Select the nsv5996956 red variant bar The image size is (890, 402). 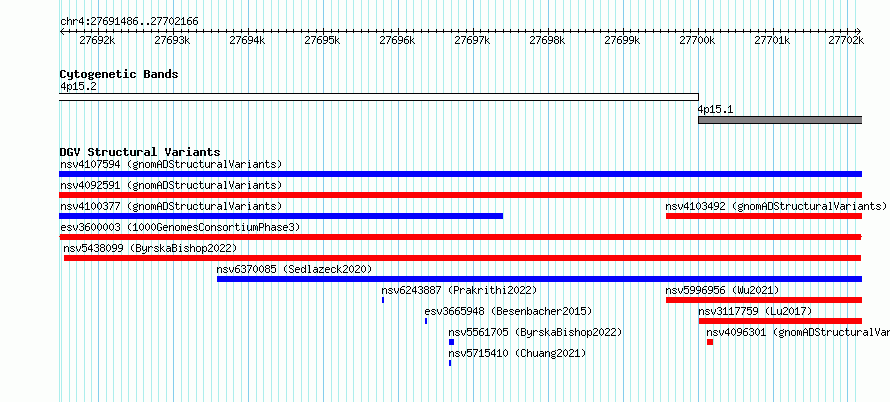pos(763,300)
